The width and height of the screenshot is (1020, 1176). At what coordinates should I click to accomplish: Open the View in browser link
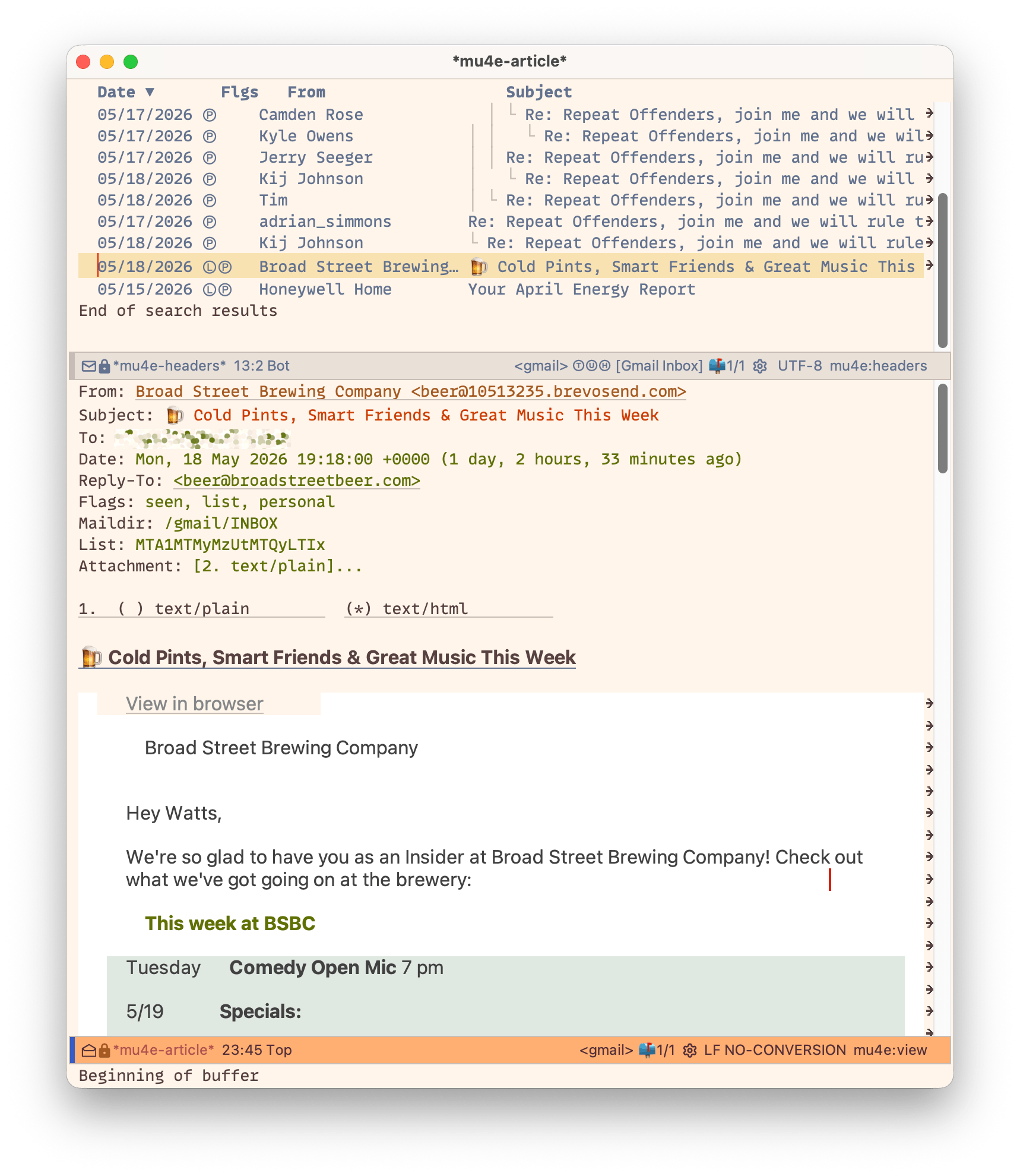[x=195, y=704]
